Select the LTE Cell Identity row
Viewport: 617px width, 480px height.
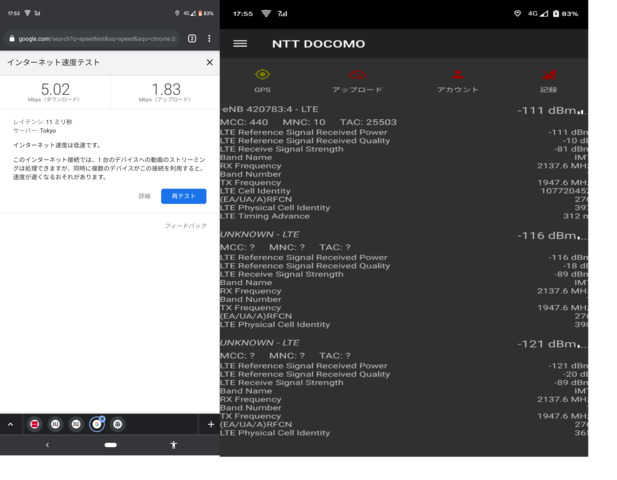(x=404, y=191)
